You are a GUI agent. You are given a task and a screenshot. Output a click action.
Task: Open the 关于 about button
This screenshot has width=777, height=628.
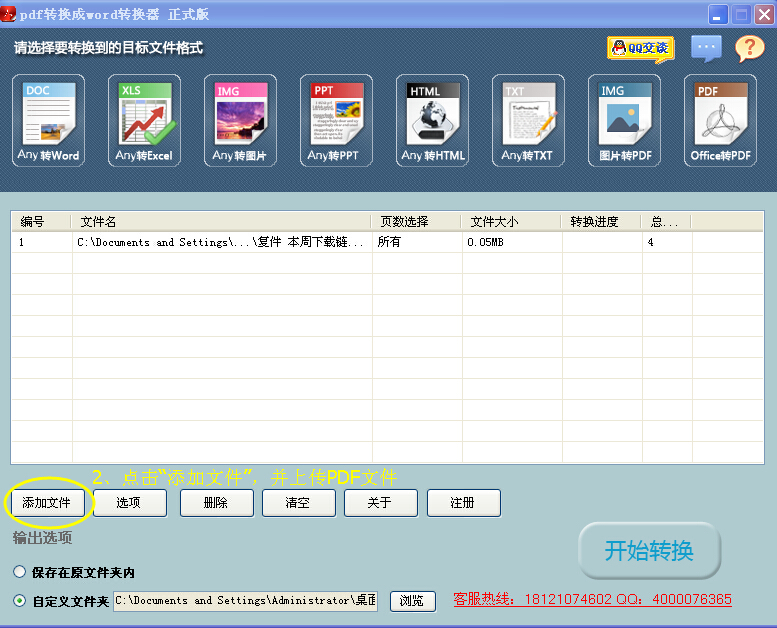pos(381,503)
